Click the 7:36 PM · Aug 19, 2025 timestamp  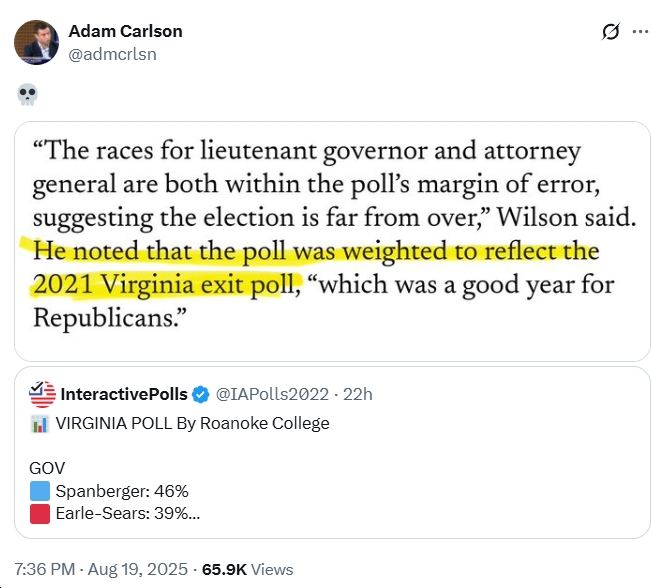pyautogui.click(x=101, y=569)
